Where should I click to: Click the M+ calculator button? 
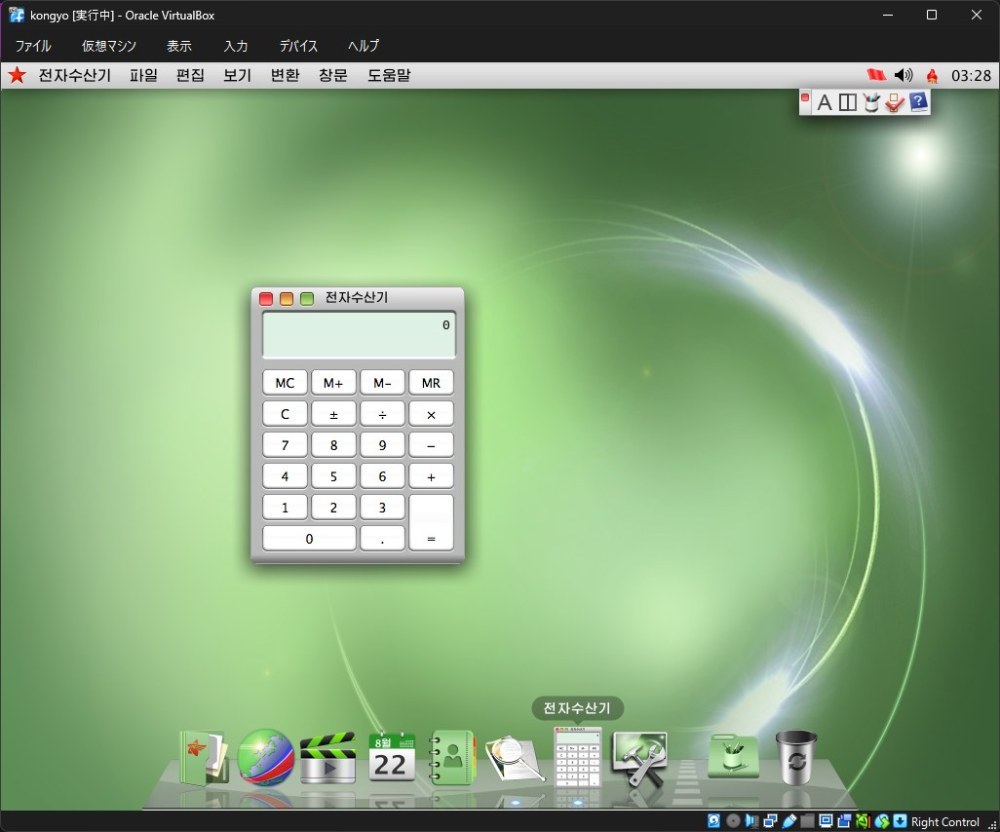click(334, 383)
